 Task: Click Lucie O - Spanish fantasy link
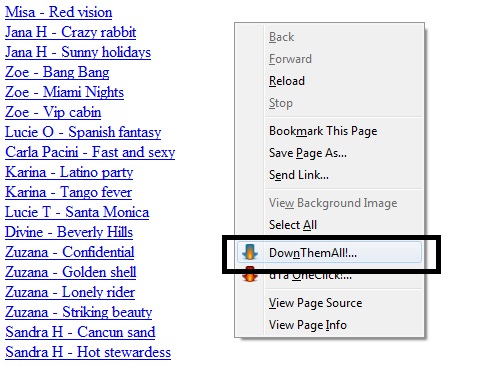83,132
